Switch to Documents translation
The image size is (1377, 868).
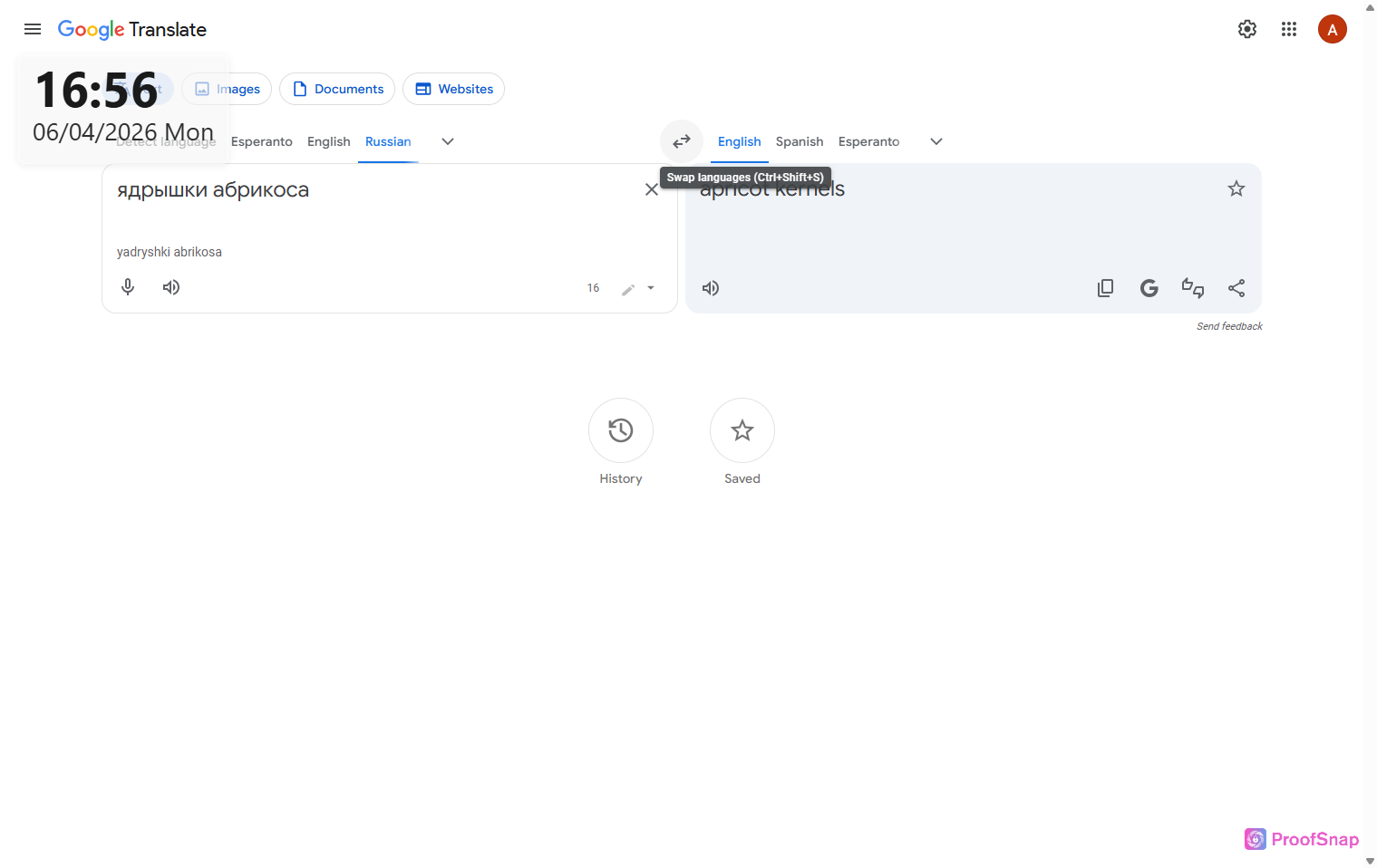[337, 89]
